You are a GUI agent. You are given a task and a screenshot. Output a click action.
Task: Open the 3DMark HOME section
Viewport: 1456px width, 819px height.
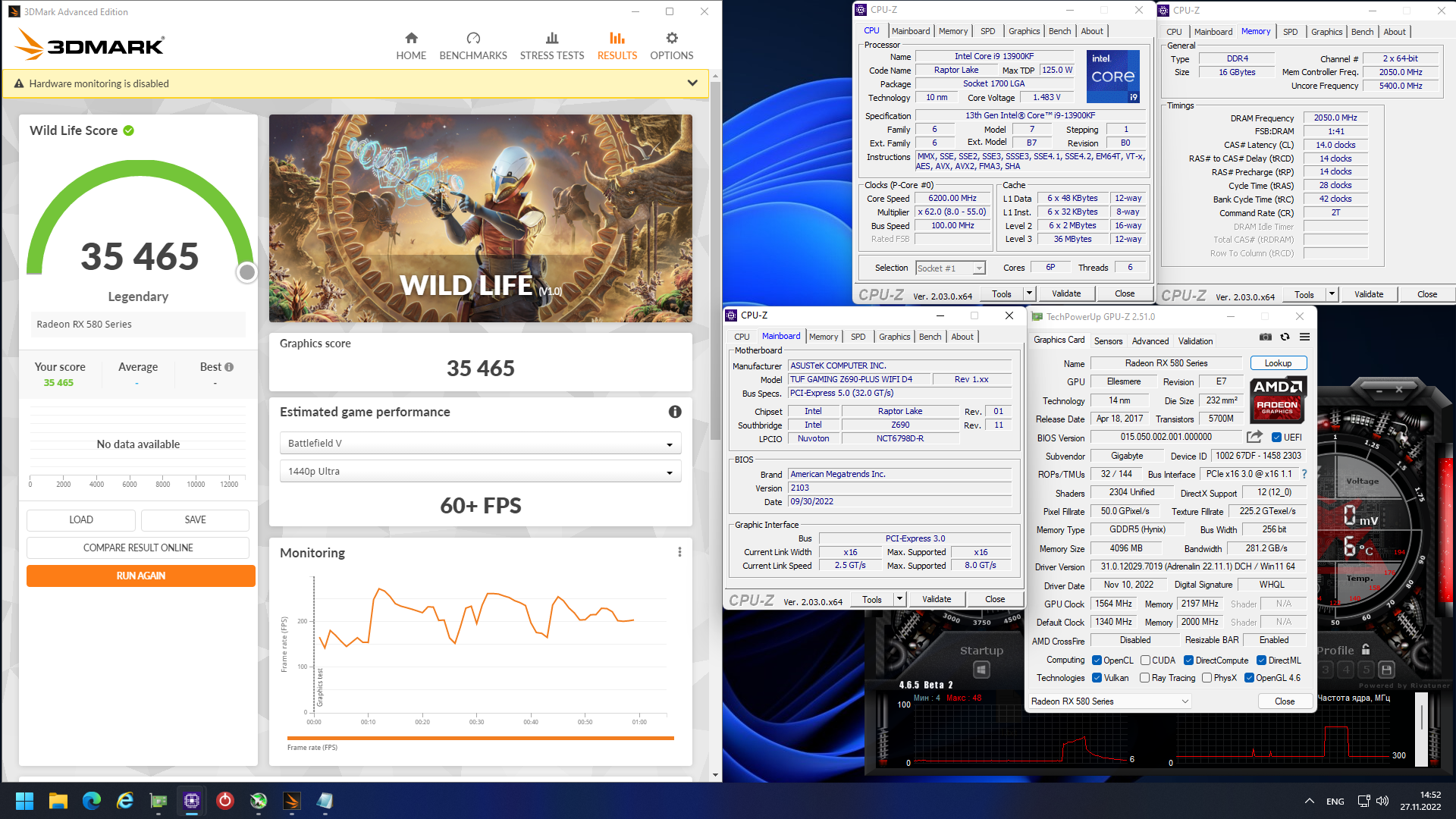point(411,45)
